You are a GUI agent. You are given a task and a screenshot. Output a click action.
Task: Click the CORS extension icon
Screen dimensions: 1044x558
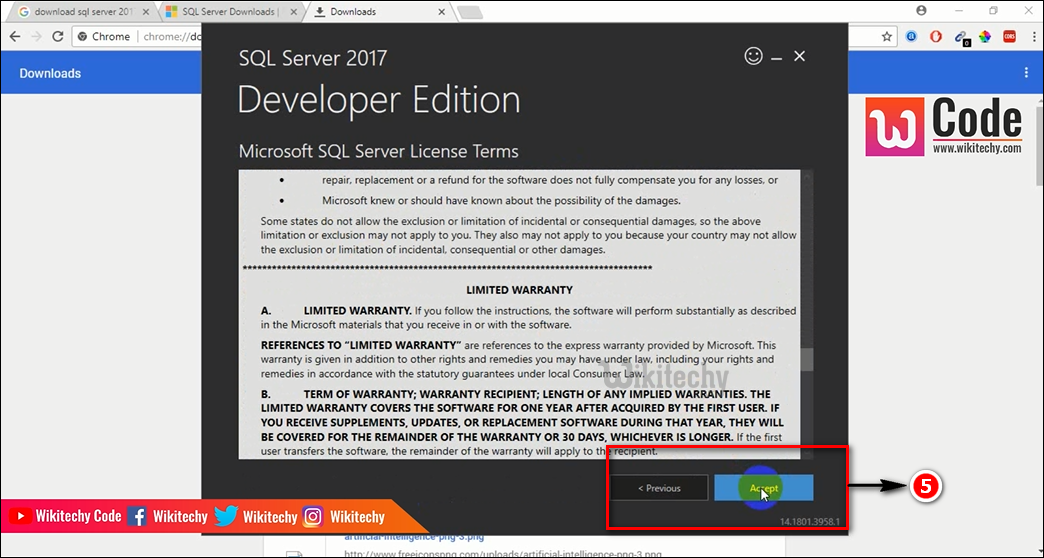click(1007, 36)
